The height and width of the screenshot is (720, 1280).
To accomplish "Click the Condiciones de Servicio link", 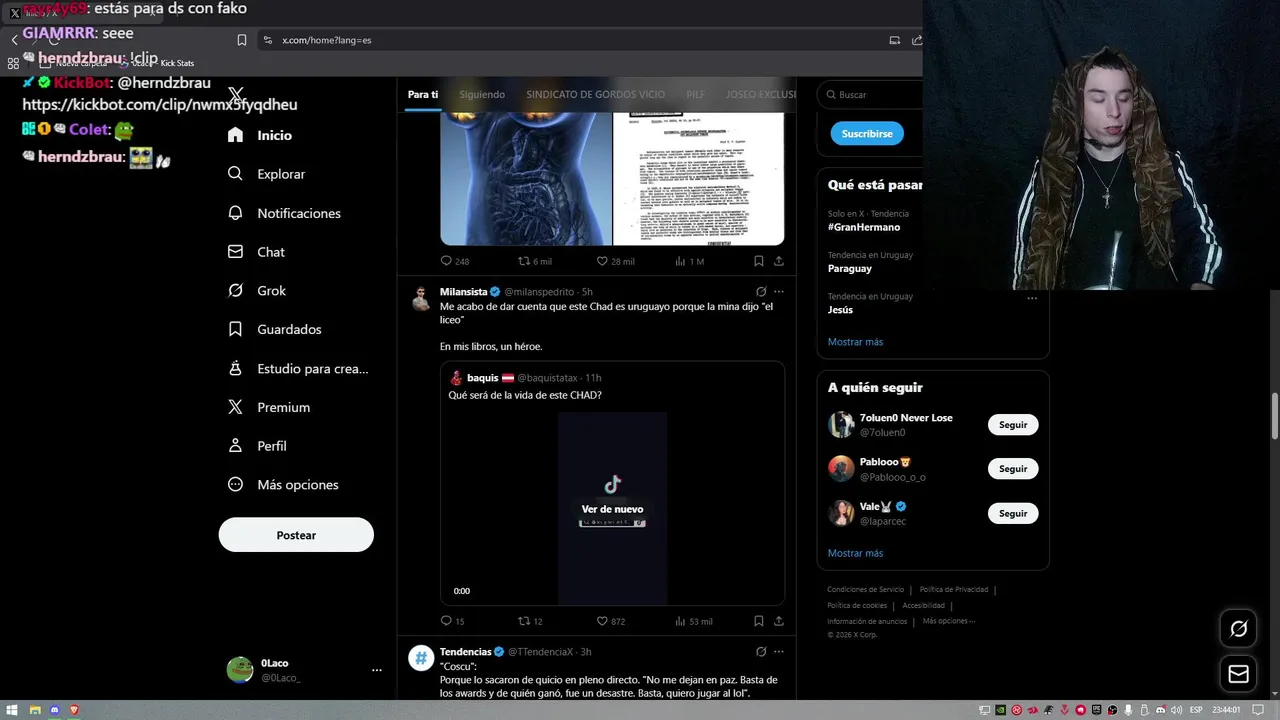I will 865,590.
